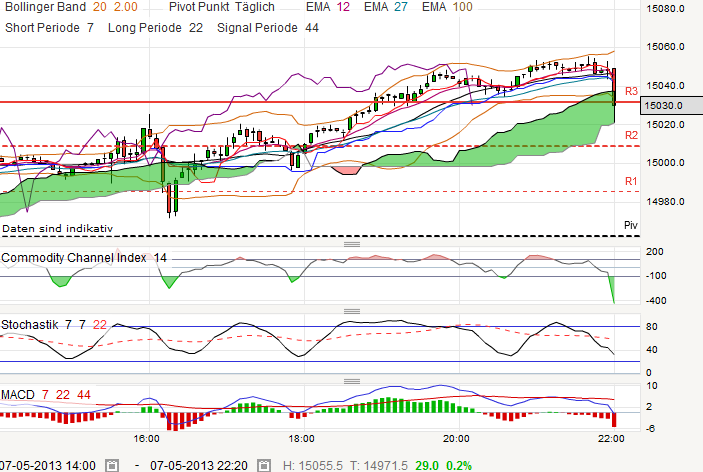
Task: Click the Daten sind indikativ notice
Action: (x=57, y=229)
